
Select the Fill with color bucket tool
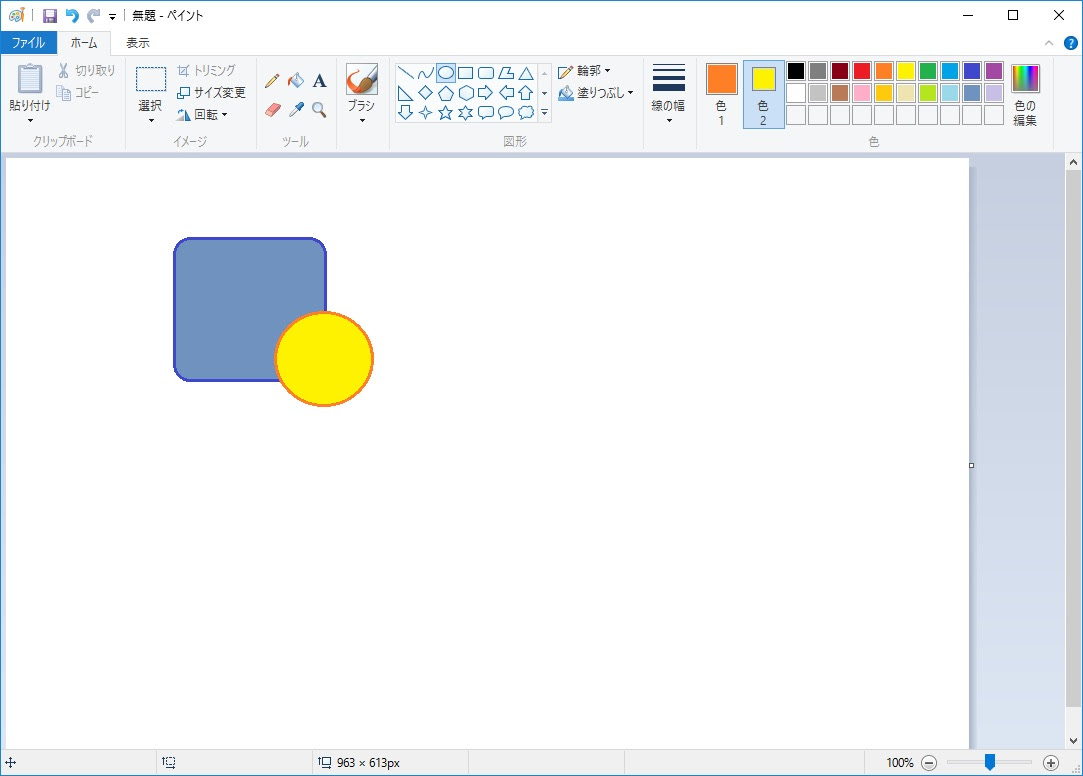tap(296, 81)
